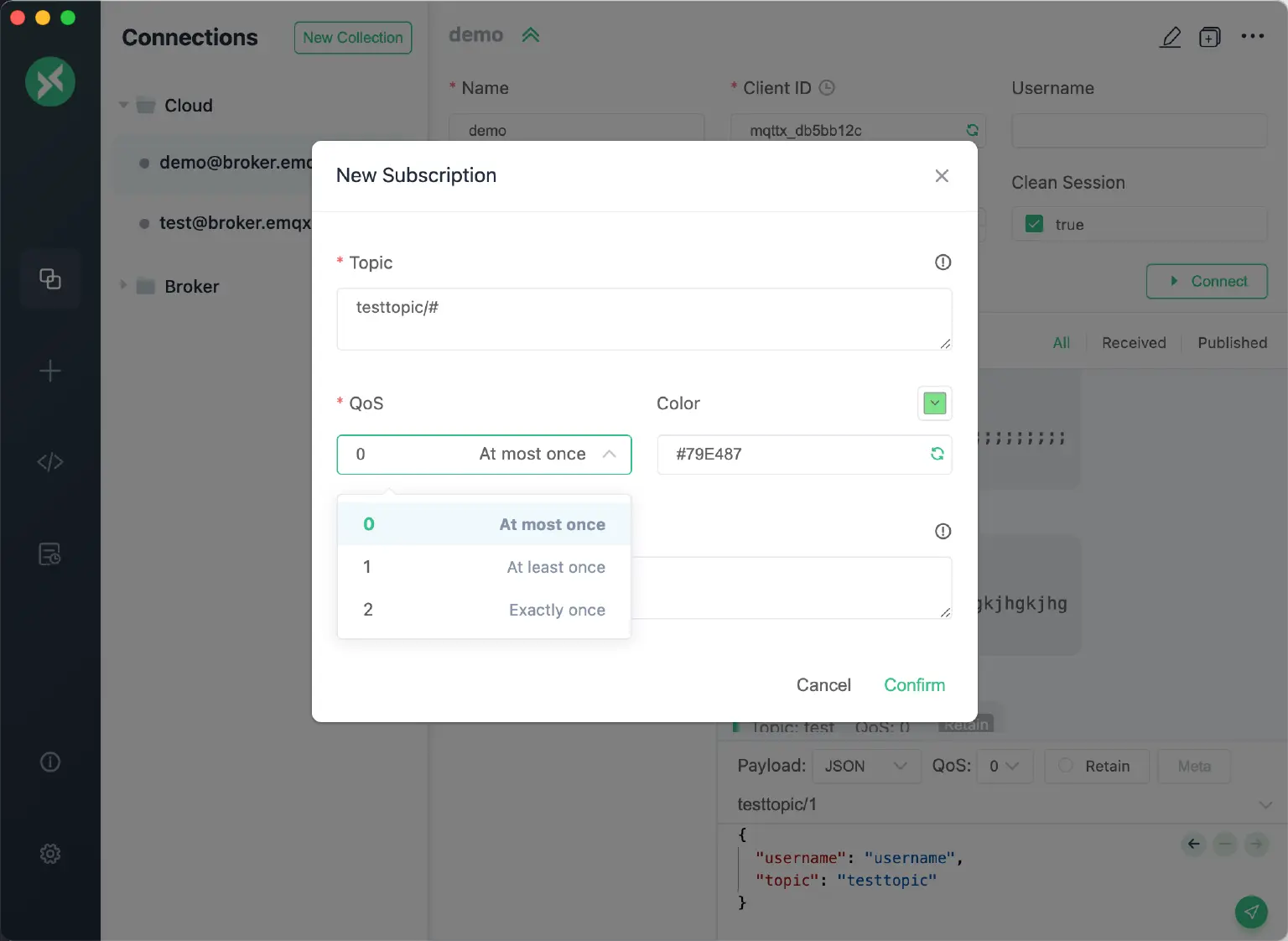Click the Topic info icon
The height and width of the screenshot is (941, 1288).
(x=943, y=263)
